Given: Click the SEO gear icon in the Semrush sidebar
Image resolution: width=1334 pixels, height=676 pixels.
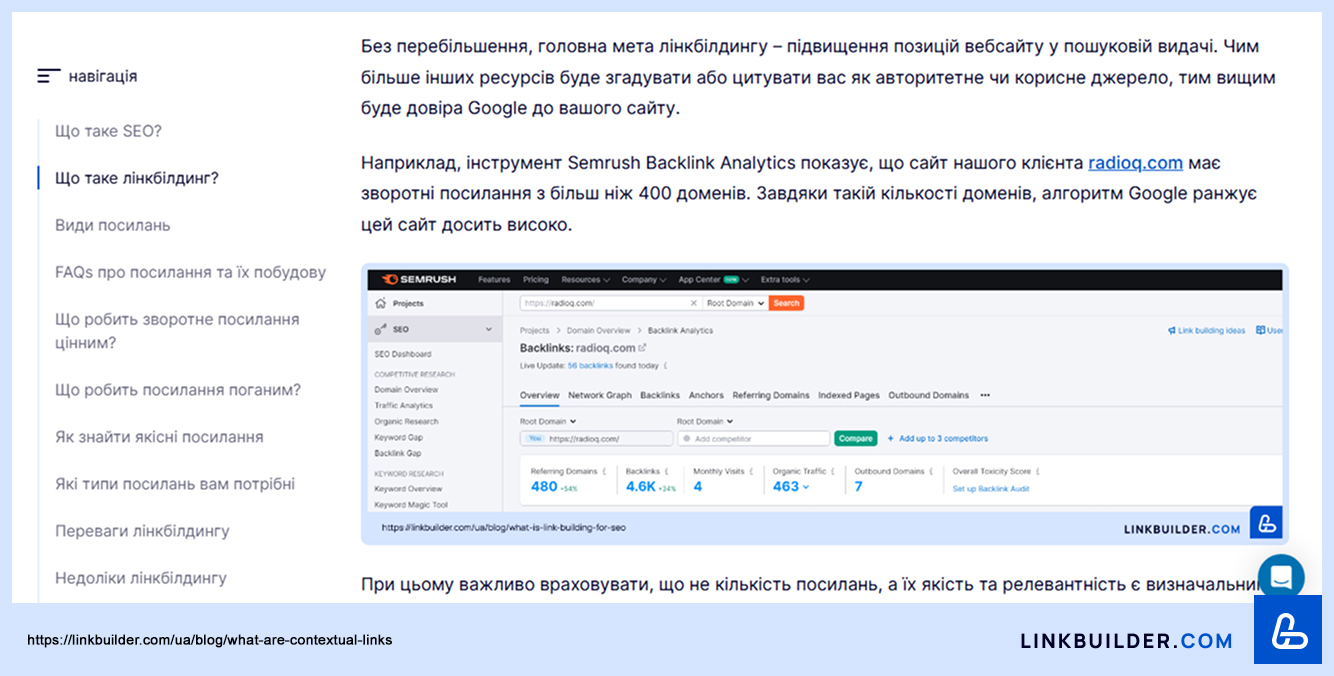Looking at the screenshot, I should pos(380,329).
